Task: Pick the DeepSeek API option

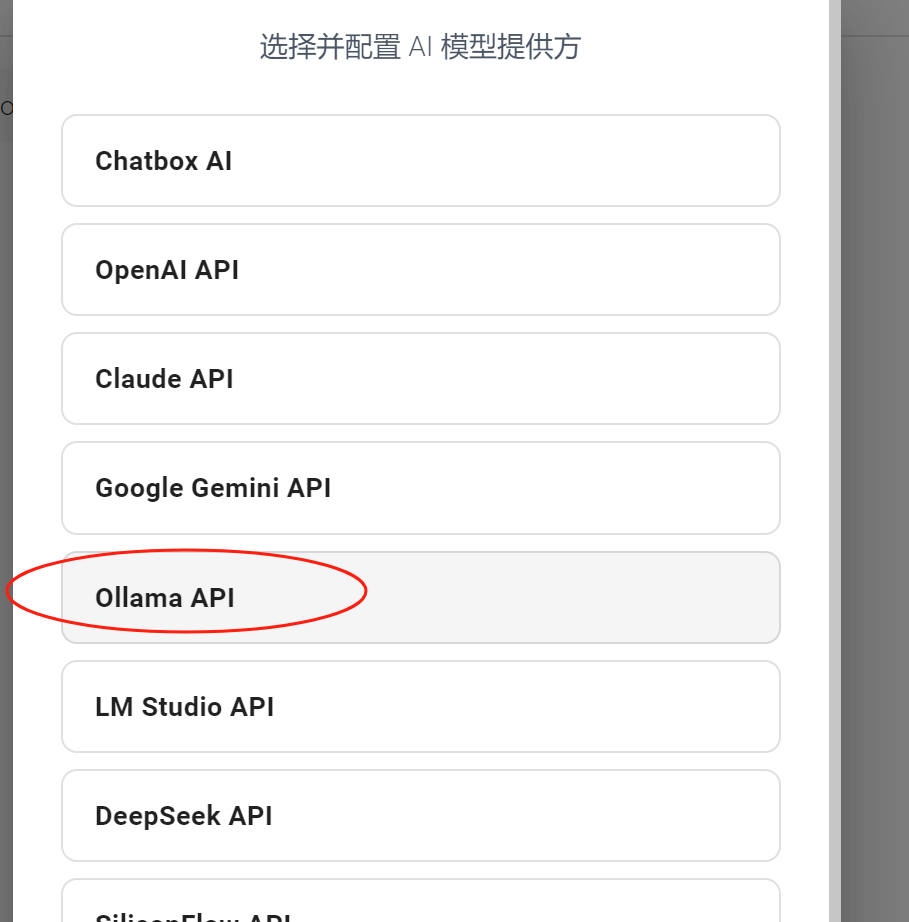Action: pos(420,816)
